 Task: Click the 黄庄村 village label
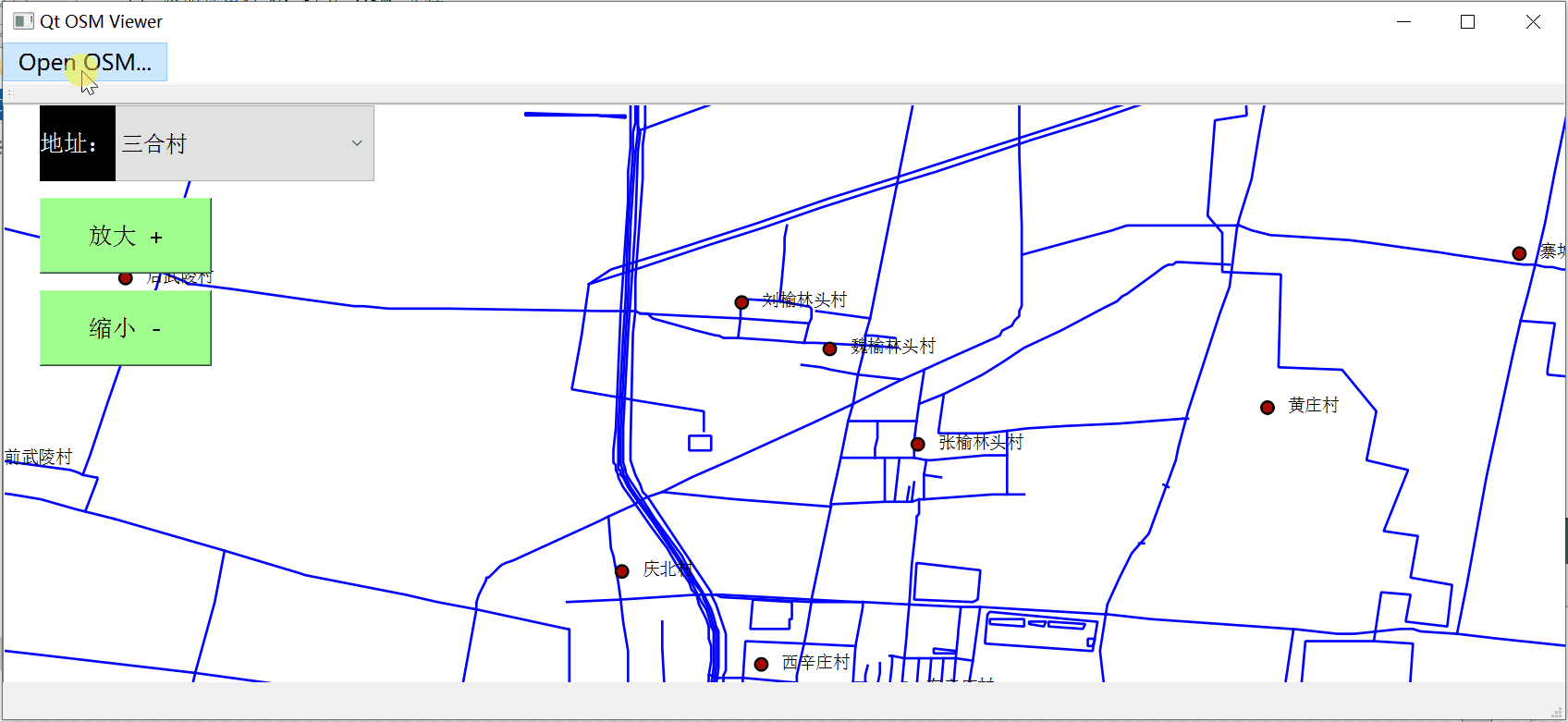tap(1313, 405)
